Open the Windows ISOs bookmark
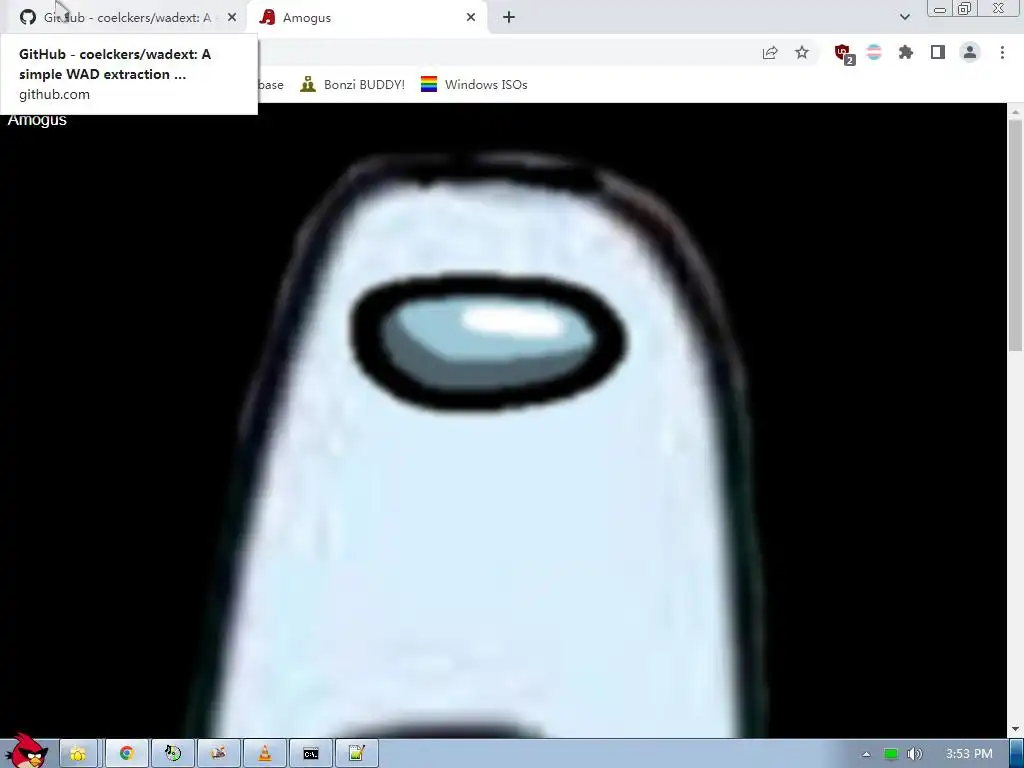 pos(474,84)
